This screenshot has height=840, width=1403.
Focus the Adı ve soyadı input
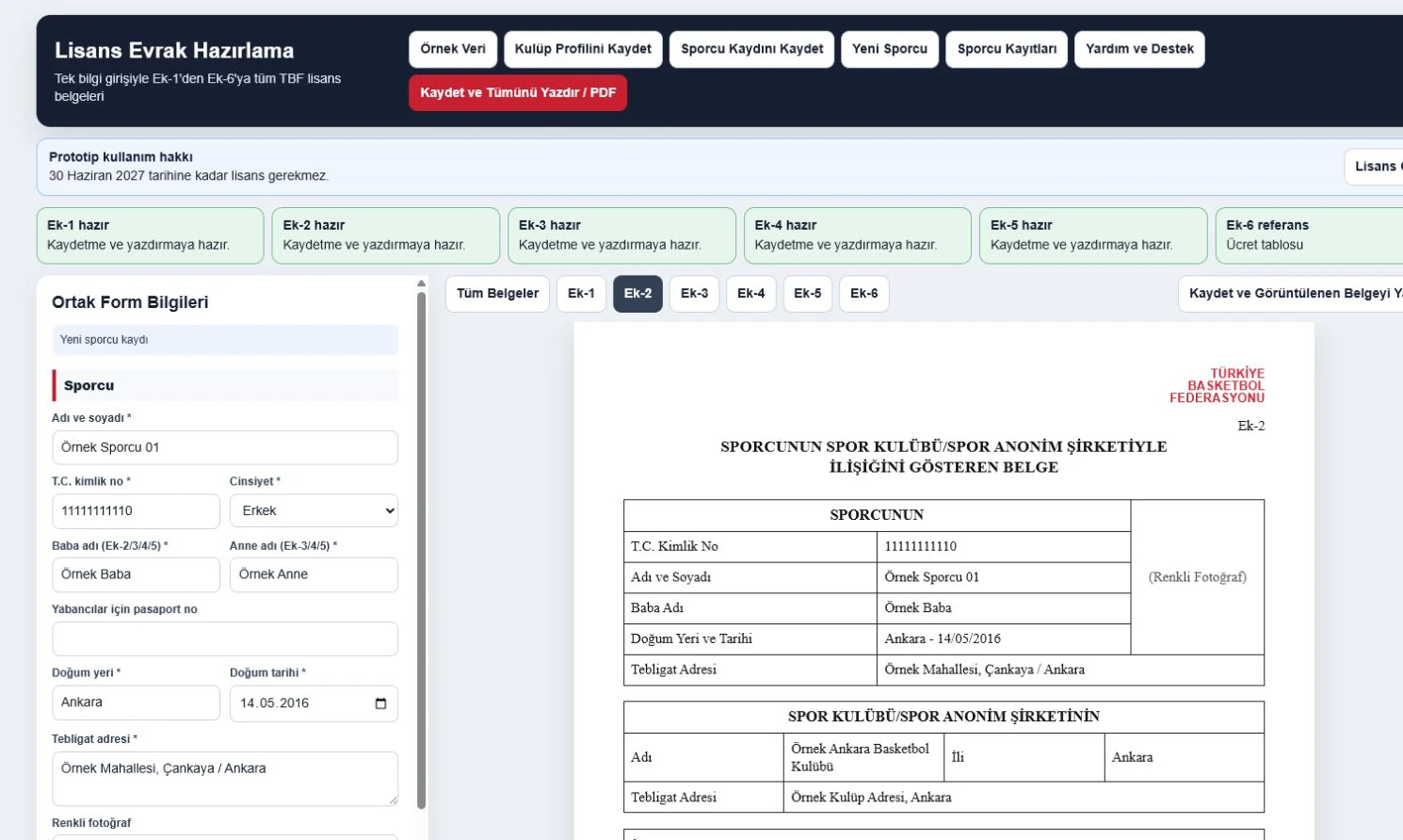[225, 447]
